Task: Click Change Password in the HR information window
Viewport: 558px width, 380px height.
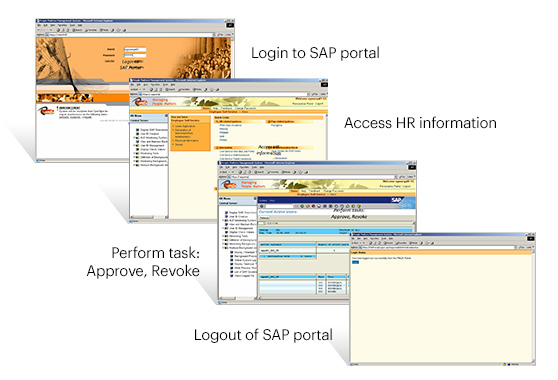Action: pyautogui.click(x=245, y=108)
